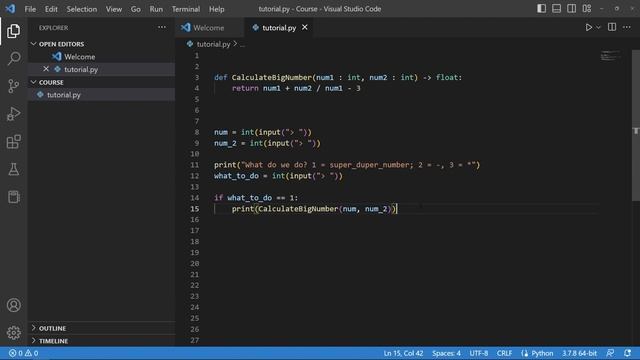Split the editor to the right
Screen dimensions: 640x360
click(x=612, y=27)
